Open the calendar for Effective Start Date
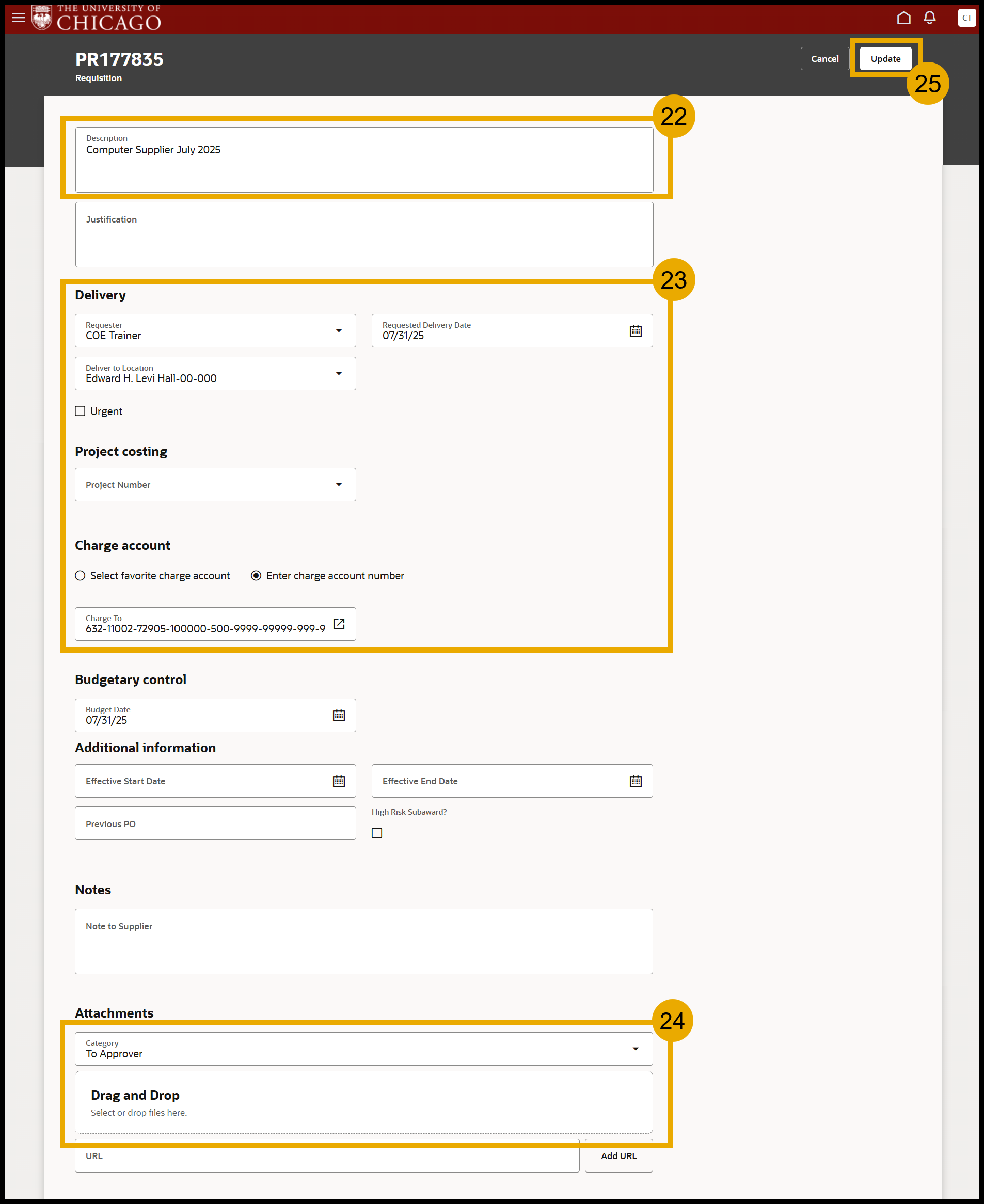 [338, 781]
